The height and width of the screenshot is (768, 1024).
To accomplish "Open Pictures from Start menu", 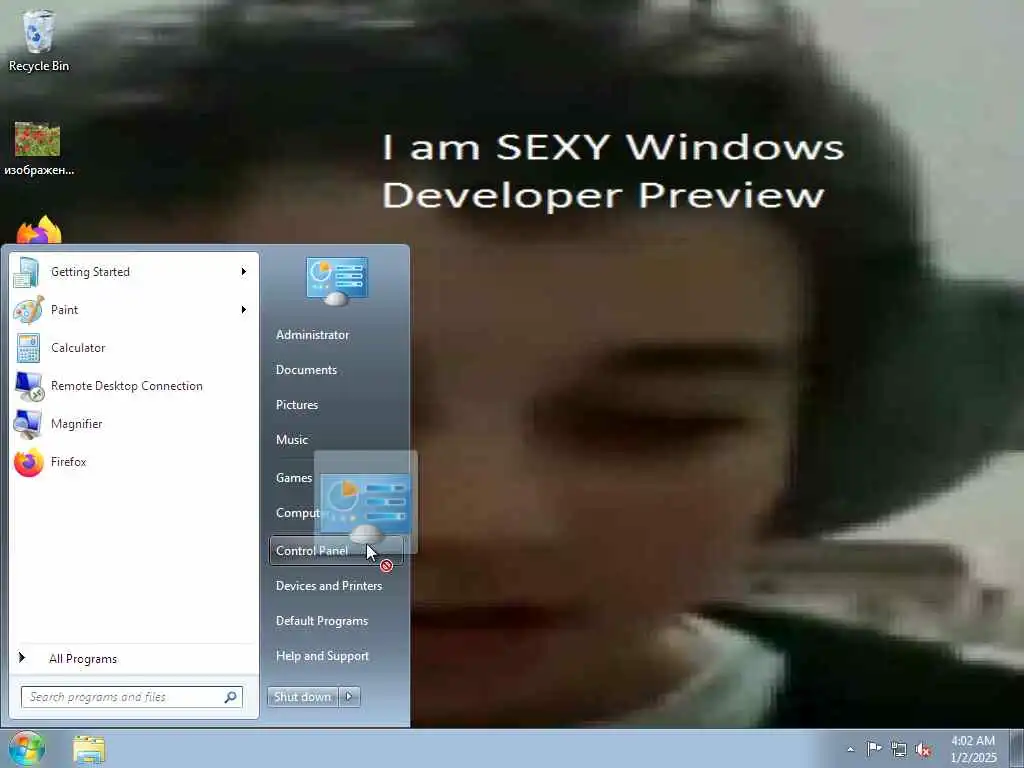I will coord(296,405).
